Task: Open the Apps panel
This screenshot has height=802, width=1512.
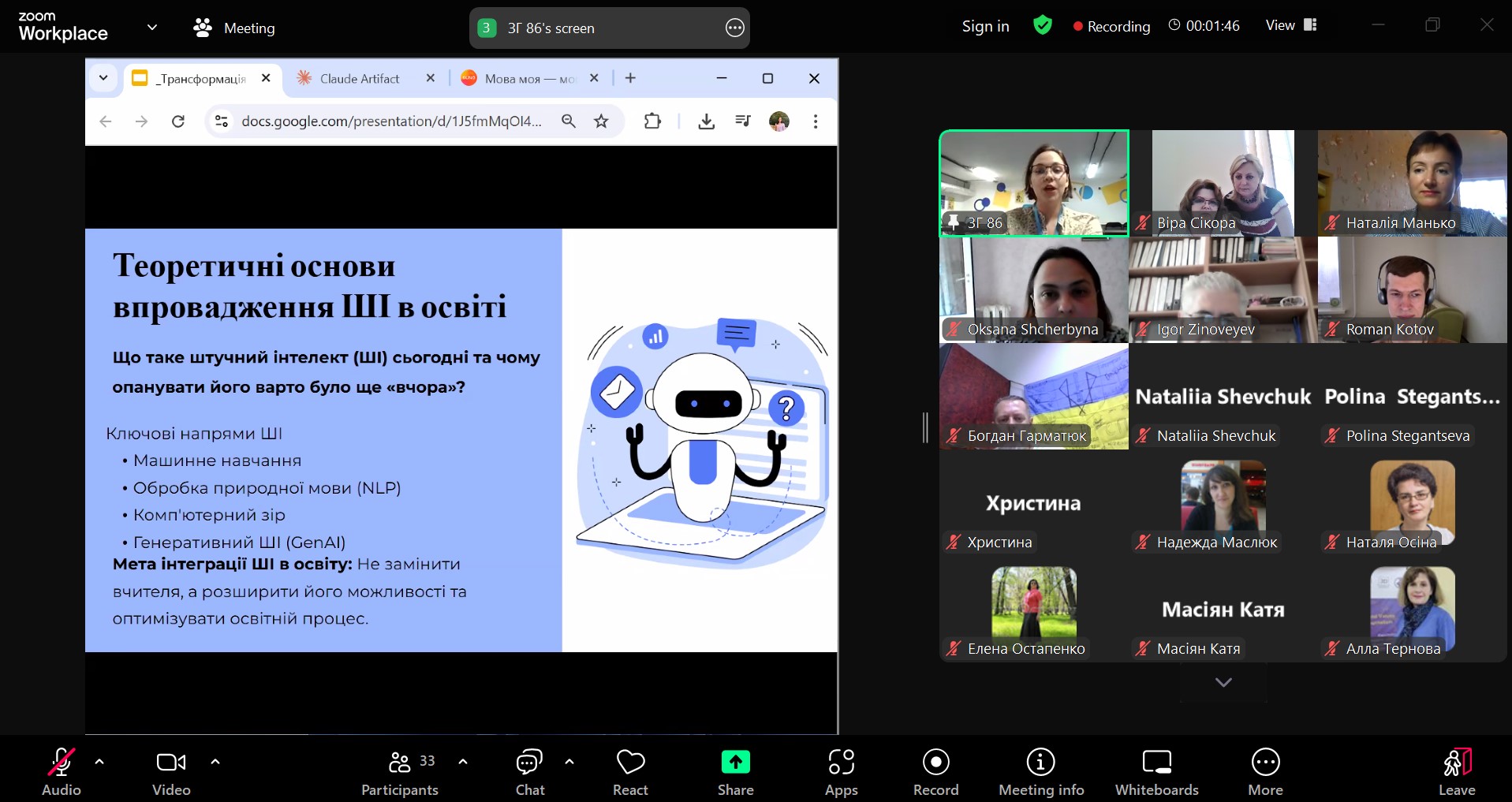Action: click(x=841, y=772)
